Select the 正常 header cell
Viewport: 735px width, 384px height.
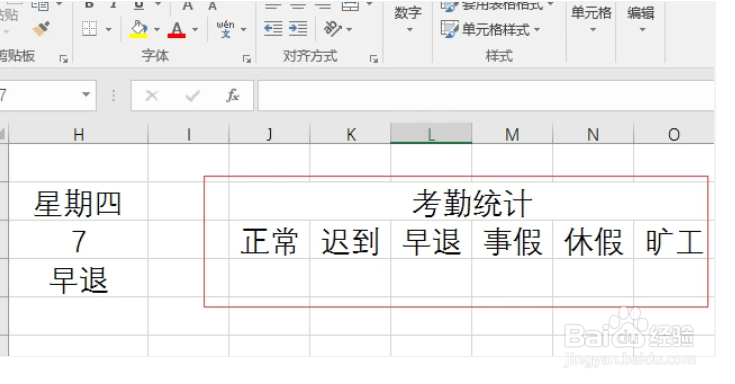(x=269, y=240)
